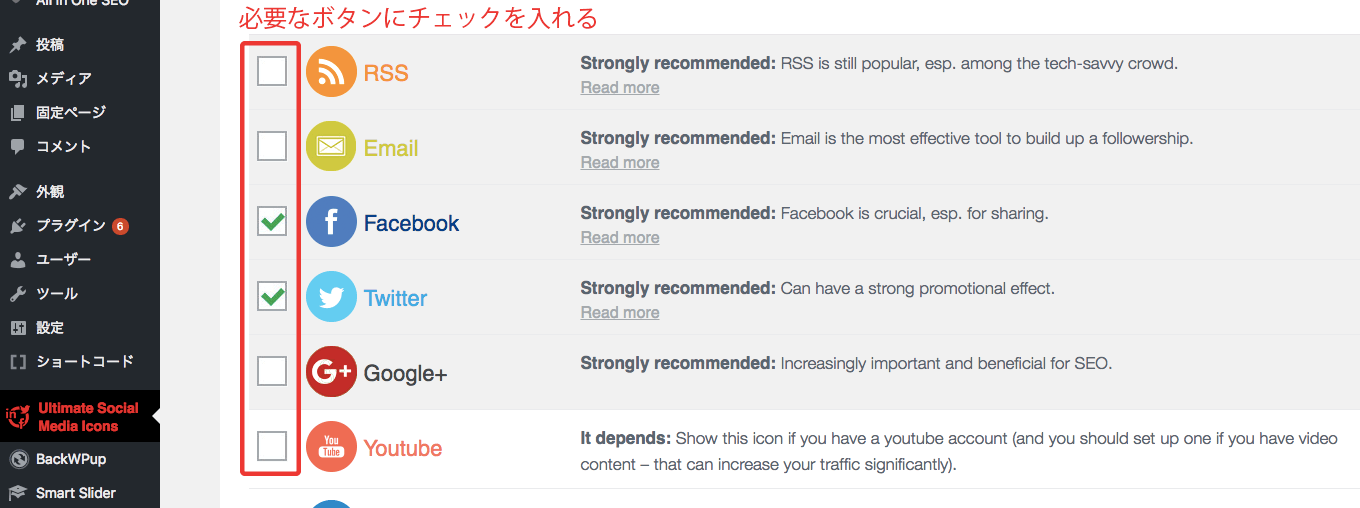Open the Smart Slider menu item
Image resolution: width=1360 pixels, height=508 pixels.
(x=75, y=493)
